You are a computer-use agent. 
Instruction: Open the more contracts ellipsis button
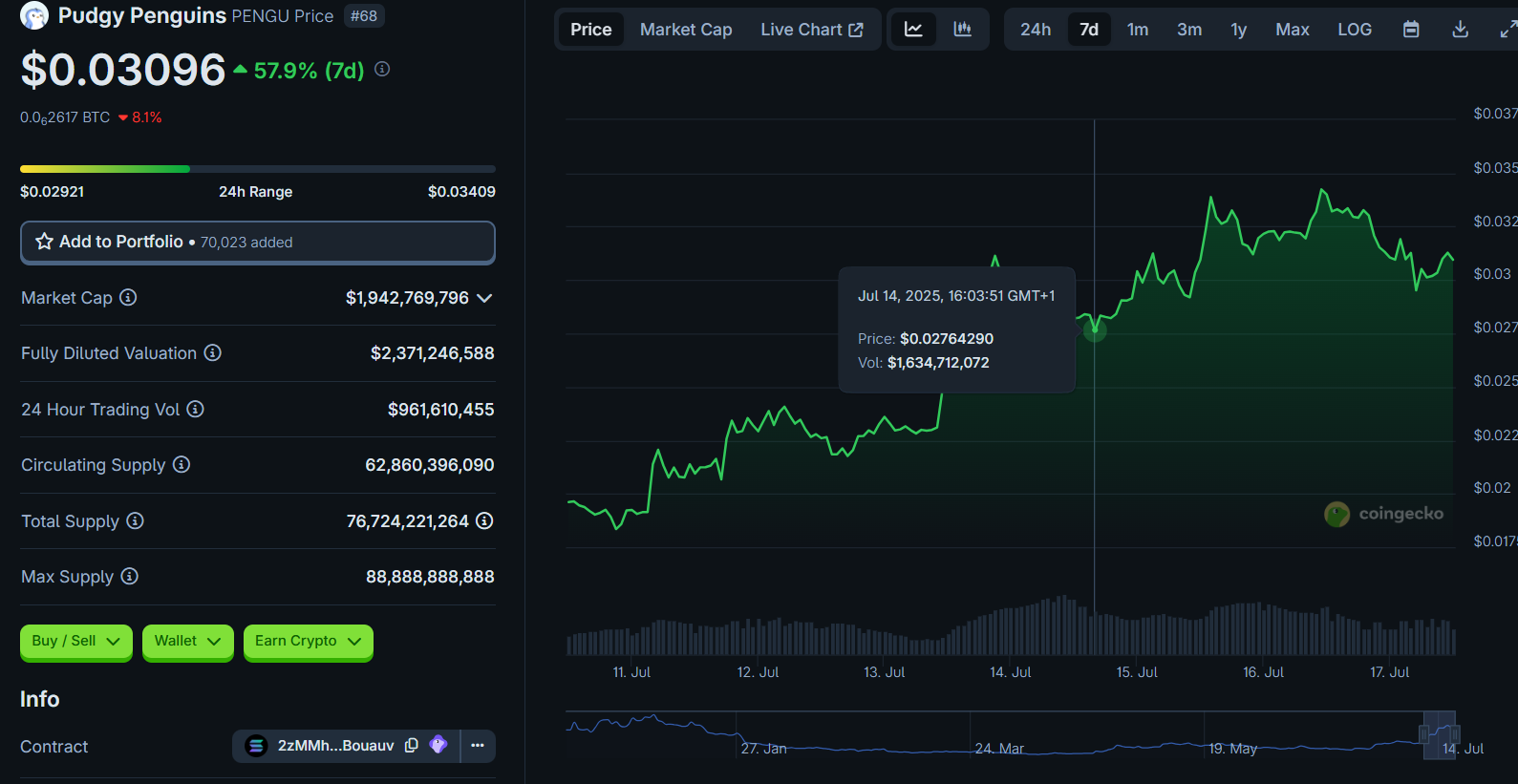click(x=478, y=746)
